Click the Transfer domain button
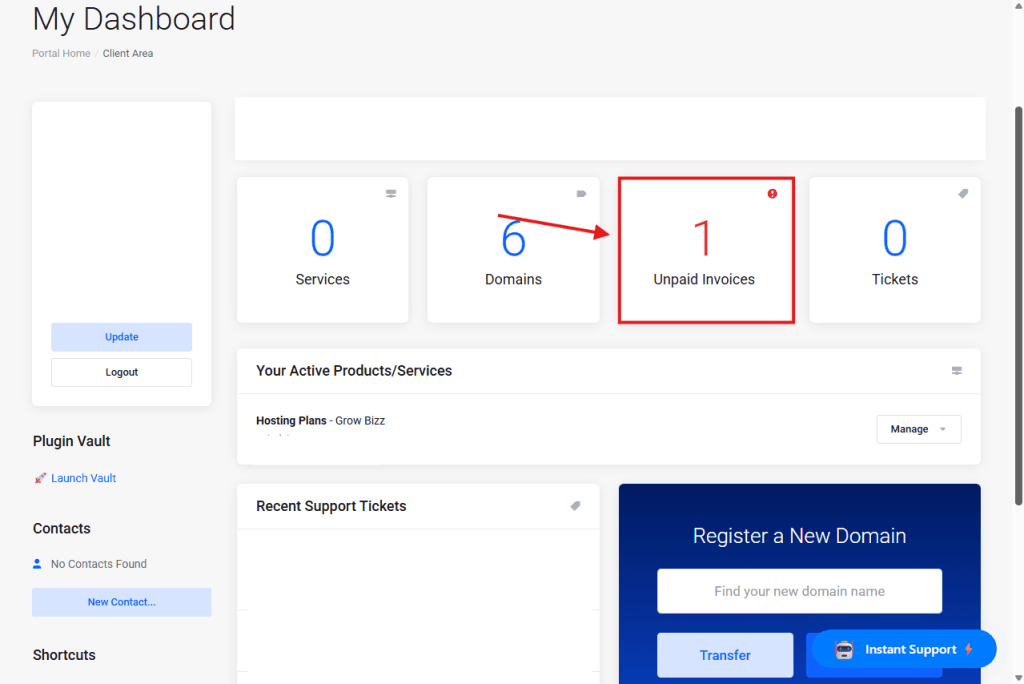This screenshot has width=1024, height=684. (x=725, y=655)
